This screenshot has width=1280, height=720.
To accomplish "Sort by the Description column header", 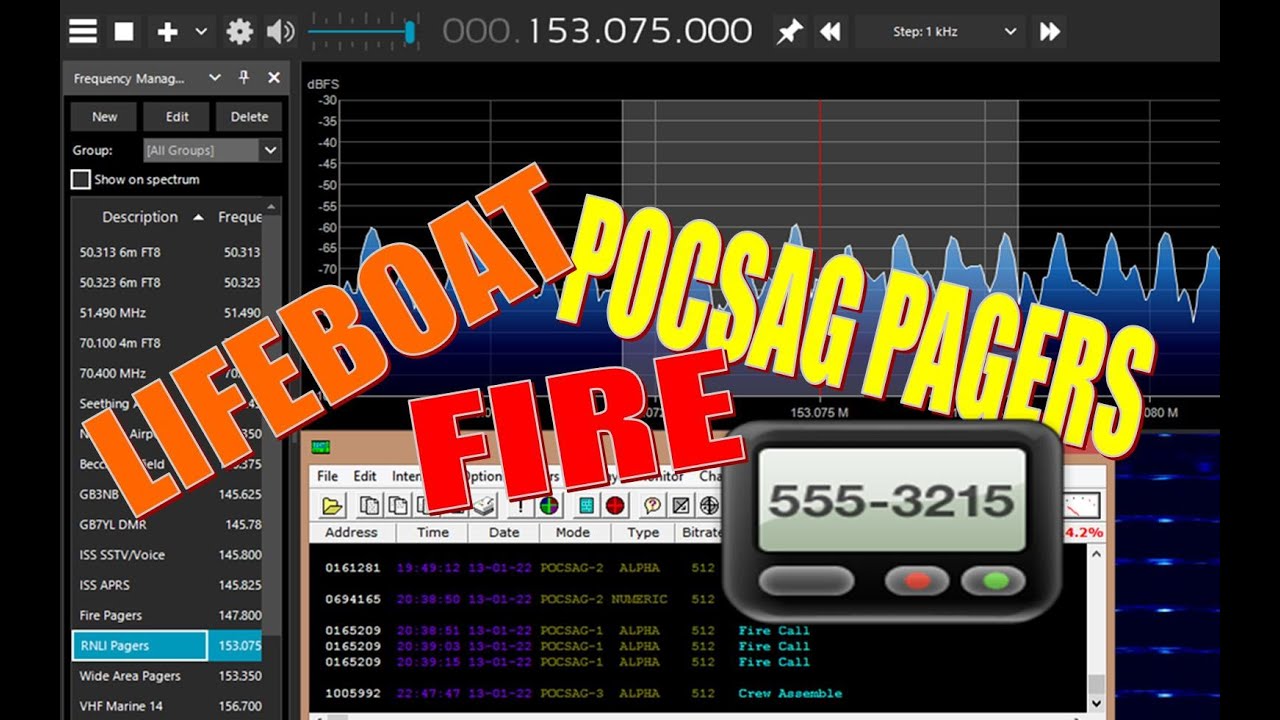I will pos(140,217).
